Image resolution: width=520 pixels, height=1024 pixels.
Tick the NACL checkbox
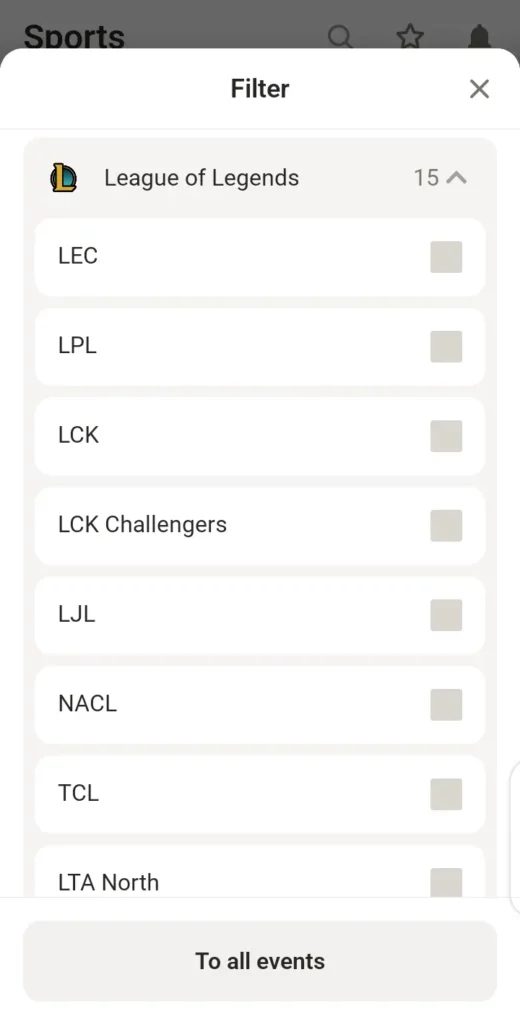[x=446, y=704]
